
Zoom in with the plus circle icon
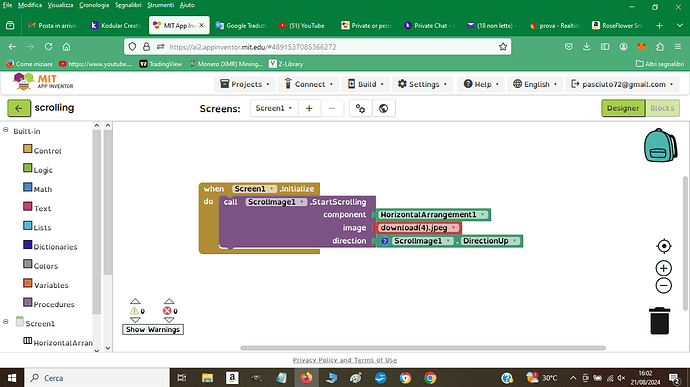point(664,268)
